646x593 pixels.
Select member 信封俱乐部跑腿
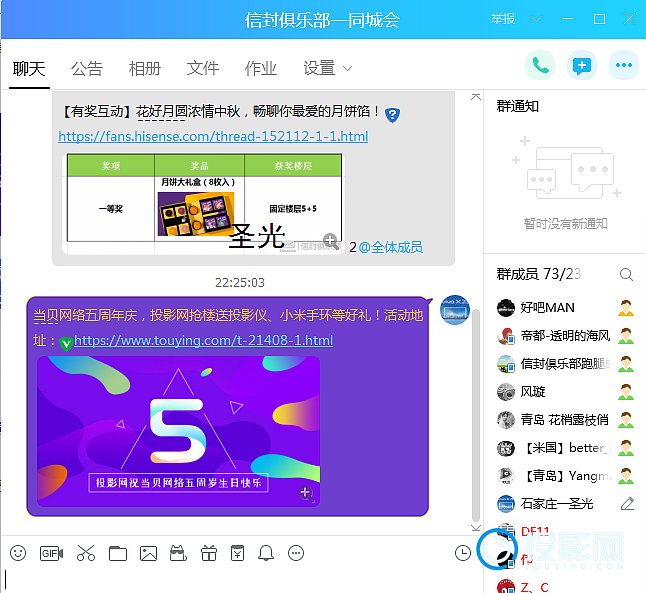pyautogui.click(x=565, y=364)
